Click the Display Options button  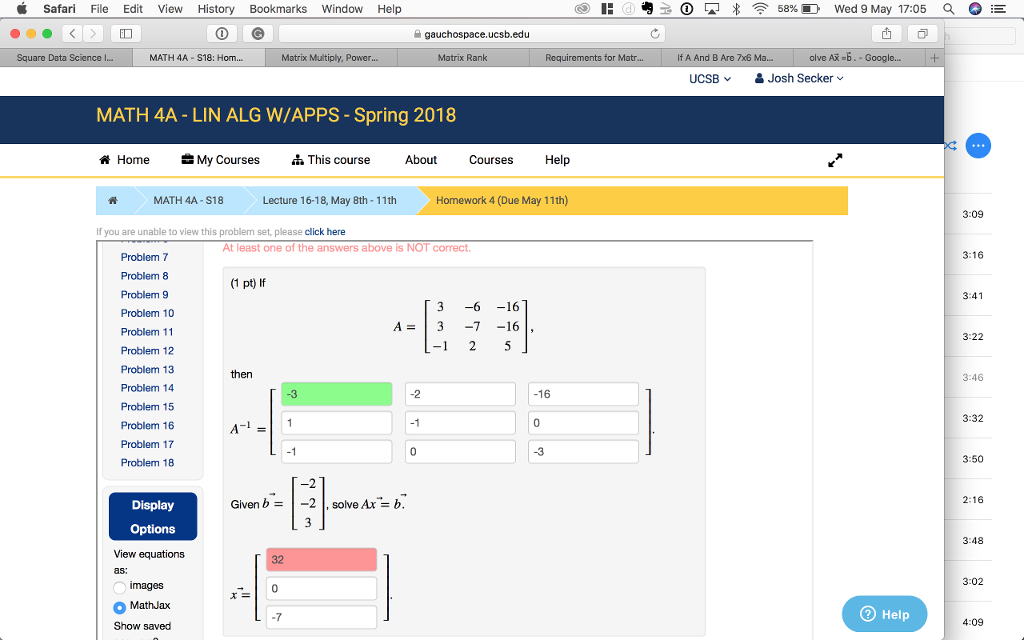click(152, 515)
